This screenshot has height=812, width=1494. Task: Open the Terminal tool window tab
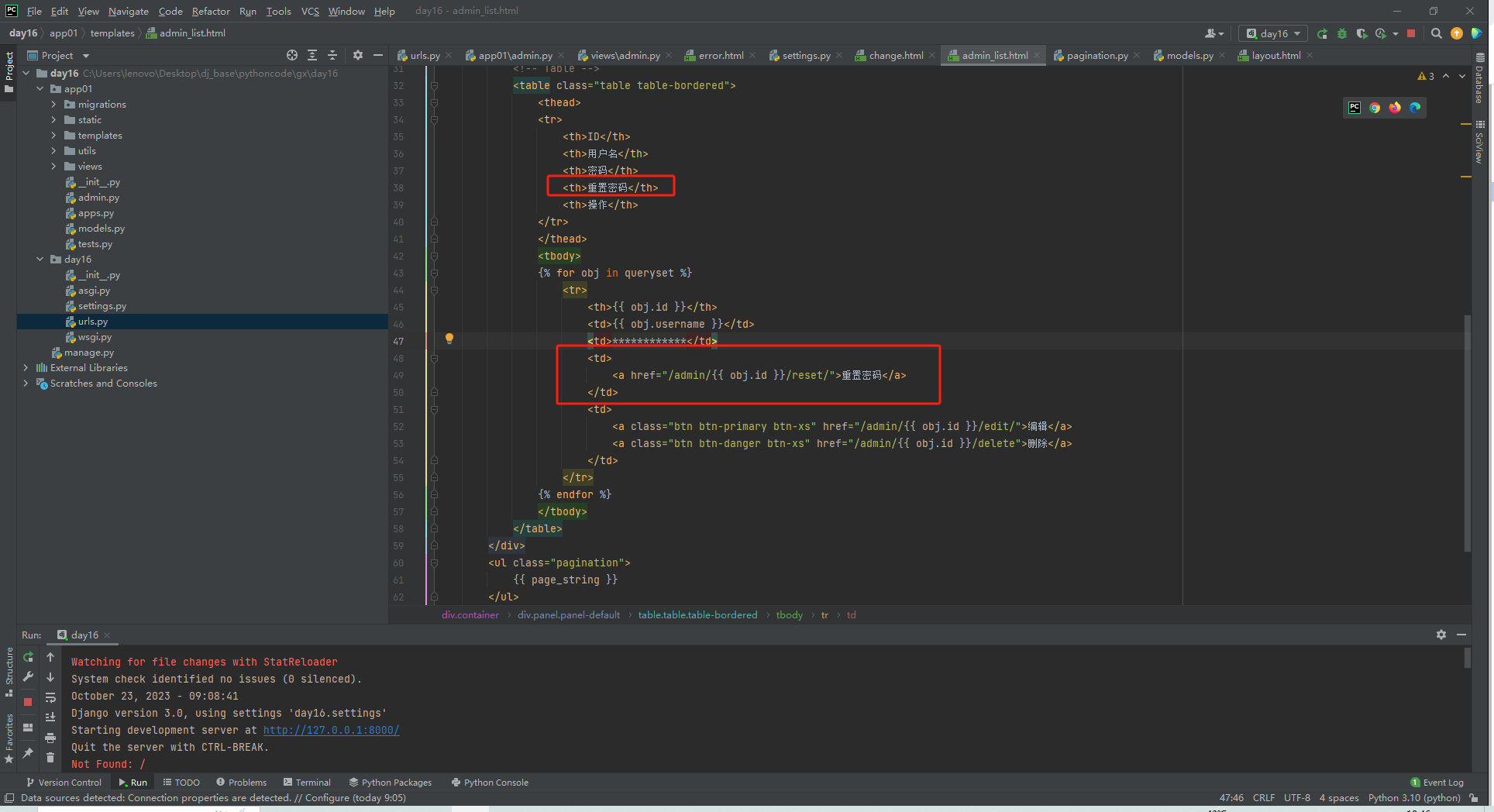coord(307,783)
